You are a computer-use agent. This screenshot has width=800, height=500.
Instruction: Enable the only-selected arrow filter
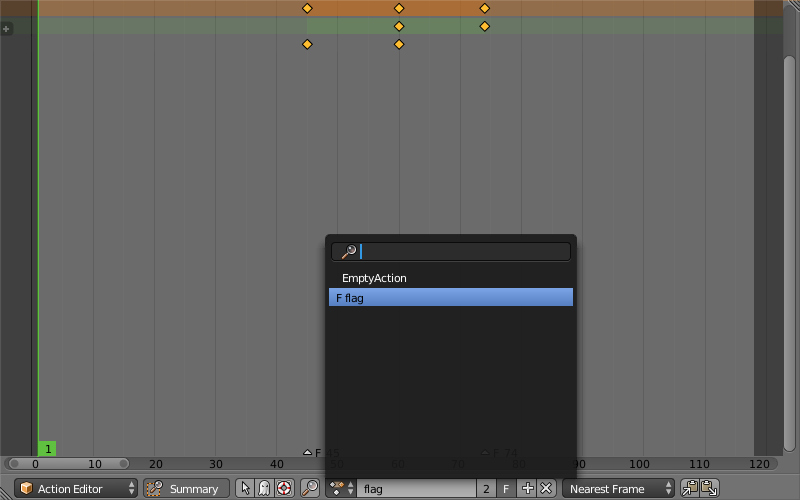pyautogui.click(x=245, y=488)
